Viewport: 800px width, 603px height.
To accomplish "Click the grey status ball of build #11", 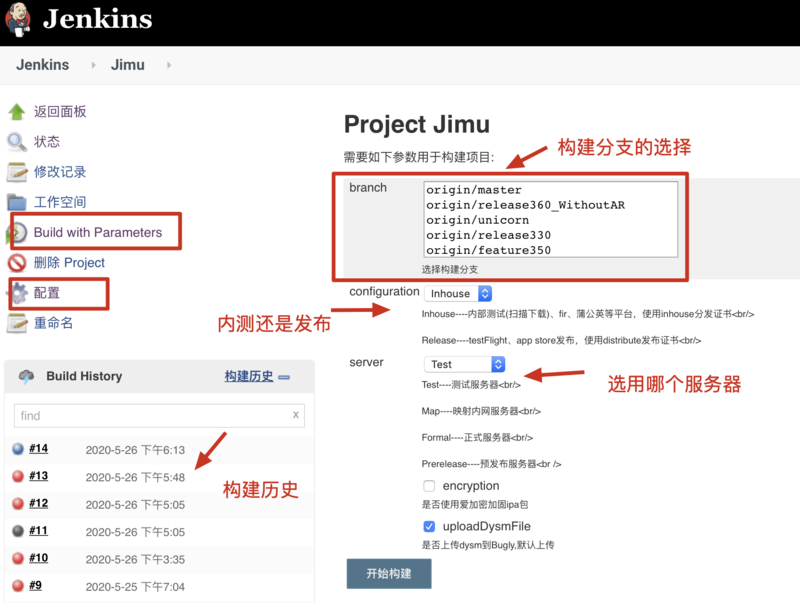I will (18, 531).
